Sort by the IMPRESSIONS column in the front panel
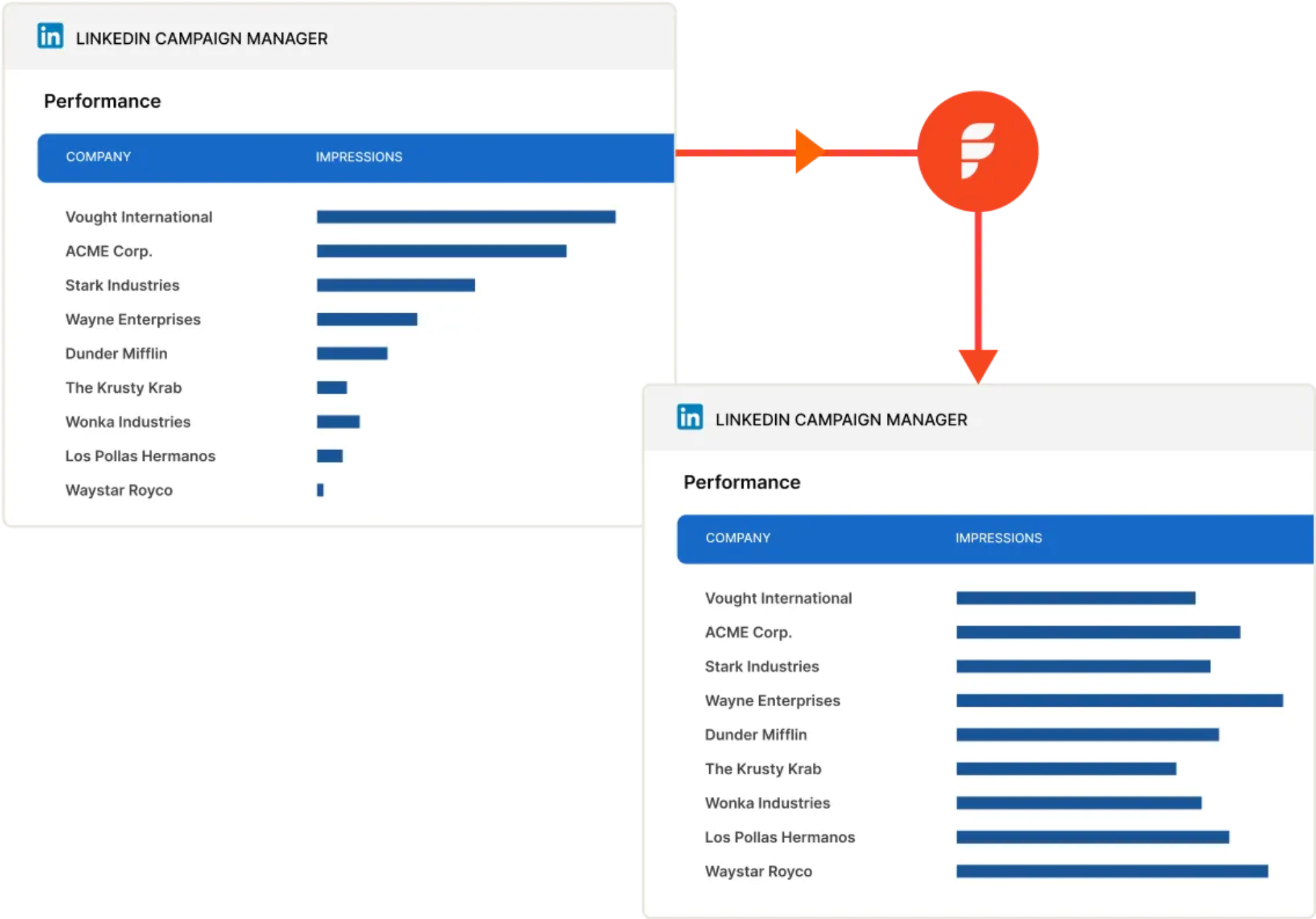This screenshot has width=1316, height=919. pyautogui.click(x=999, y=538)
